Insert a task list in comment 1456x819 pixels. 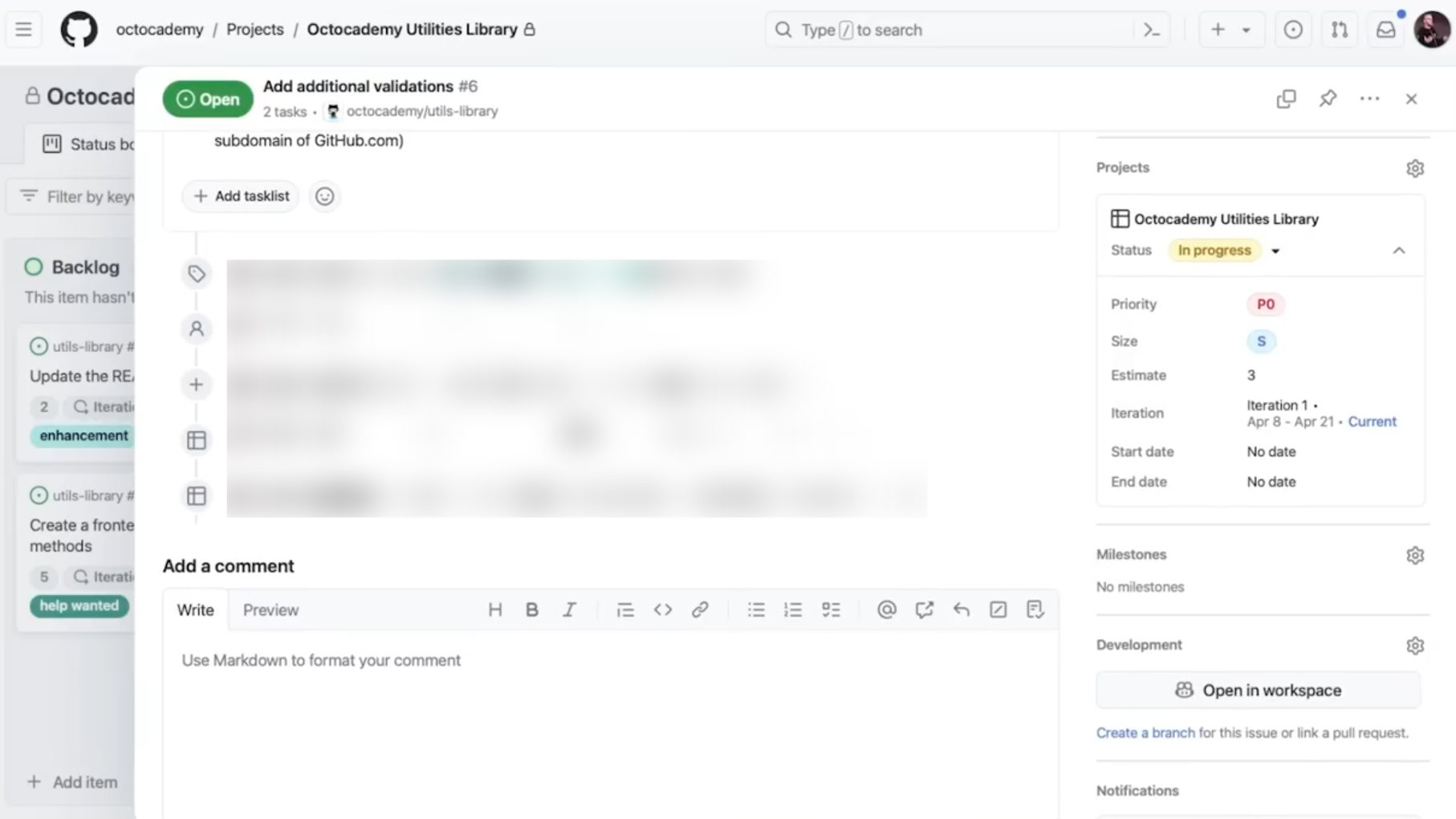click(x=831, y=610)
